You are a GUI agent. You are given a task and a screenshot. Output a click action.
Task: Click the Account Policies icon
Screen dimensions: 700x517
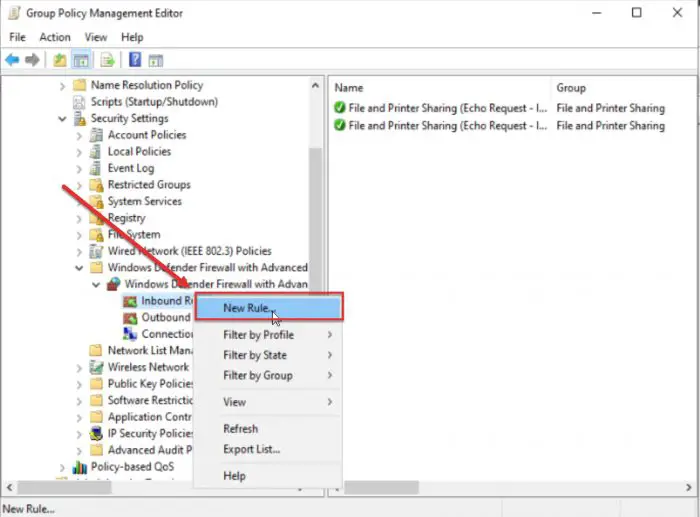[x=96, y=135]
